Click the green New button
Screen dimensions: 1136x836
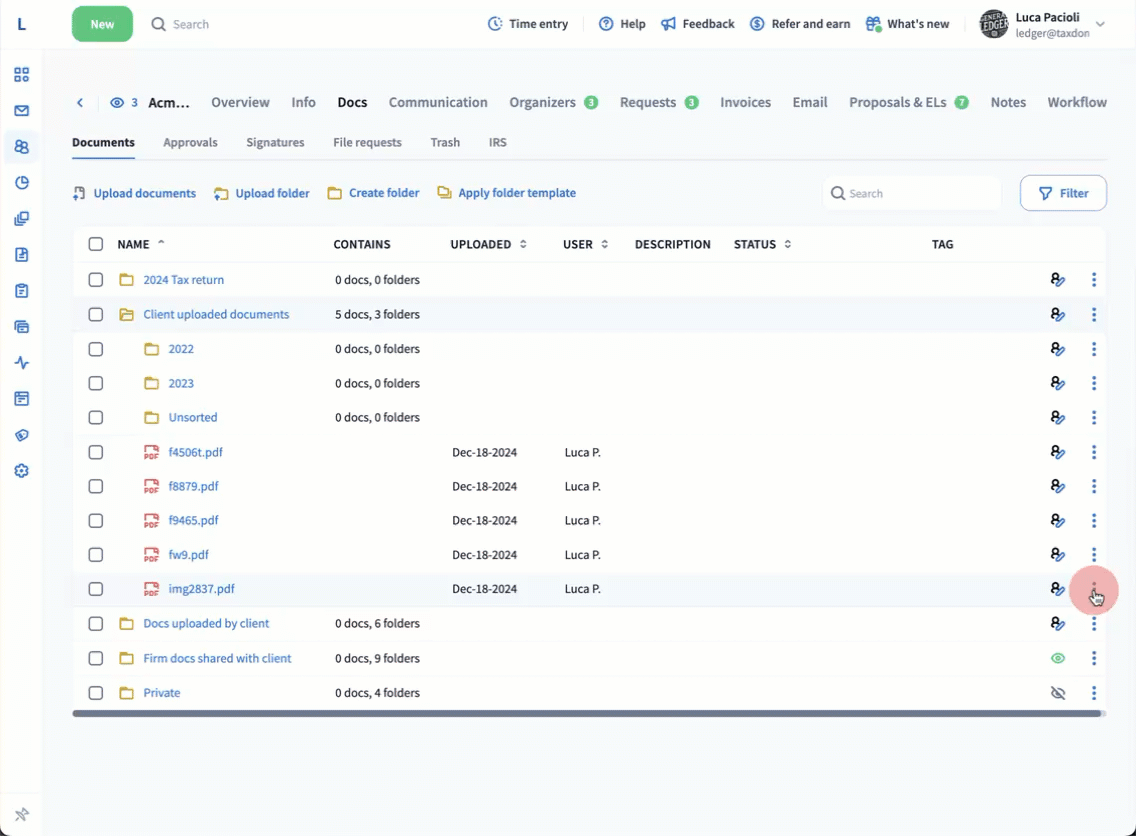pyautogui.click(x=102, y=24)
